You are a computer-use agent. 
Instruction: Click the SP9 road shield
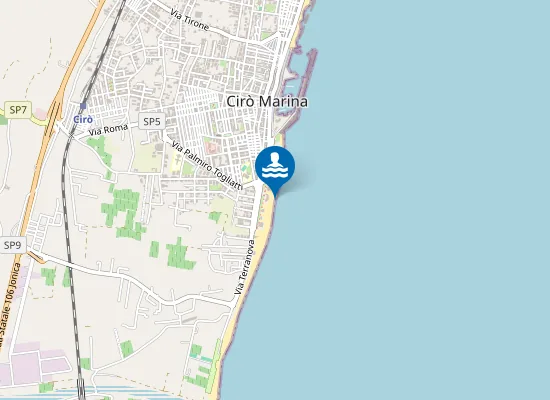[13, 245]
